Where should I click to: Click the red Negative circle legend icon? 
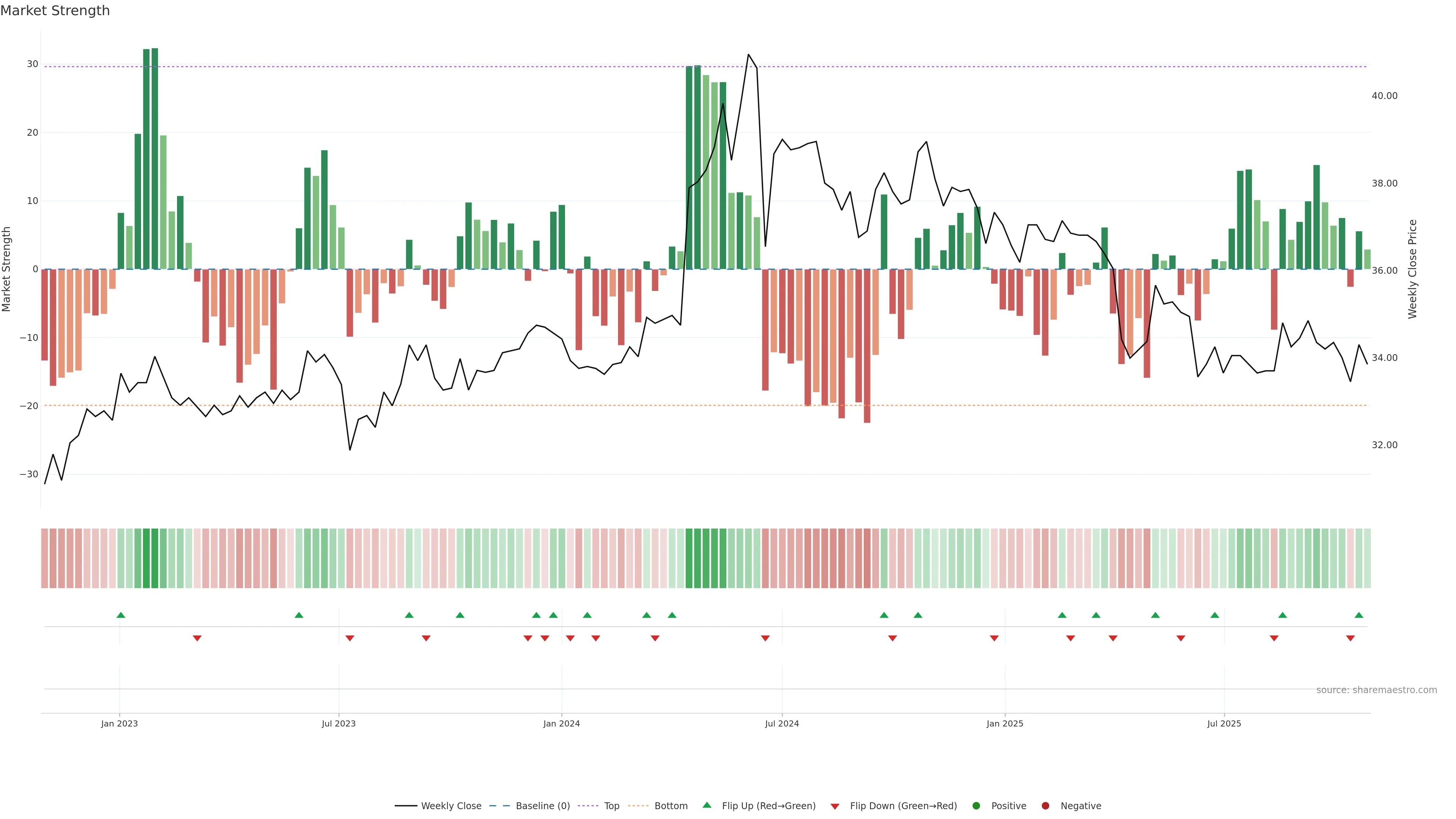[1045, 806]
